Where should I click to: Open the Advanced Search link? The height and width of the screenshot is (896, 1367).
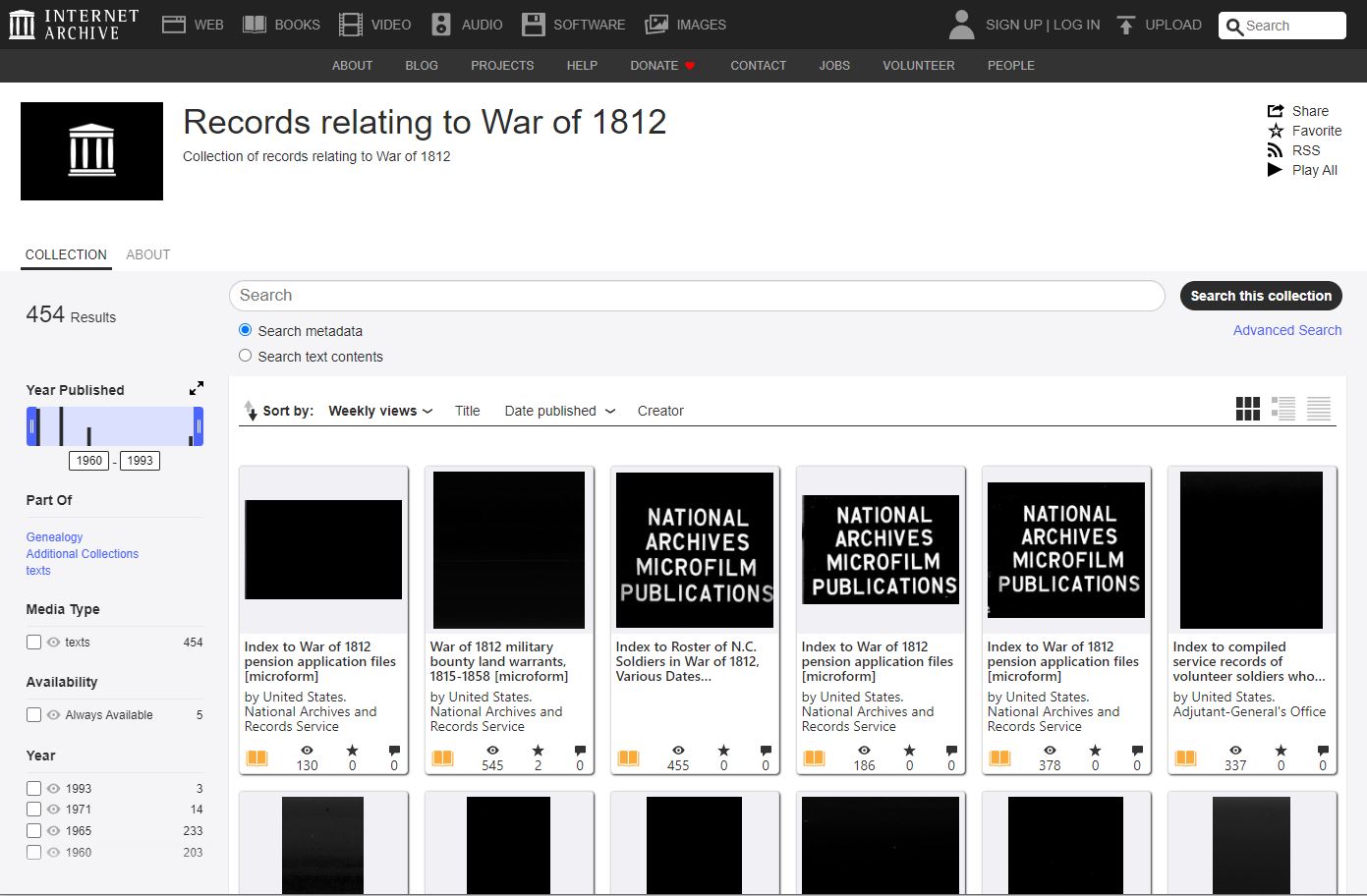1287,330
